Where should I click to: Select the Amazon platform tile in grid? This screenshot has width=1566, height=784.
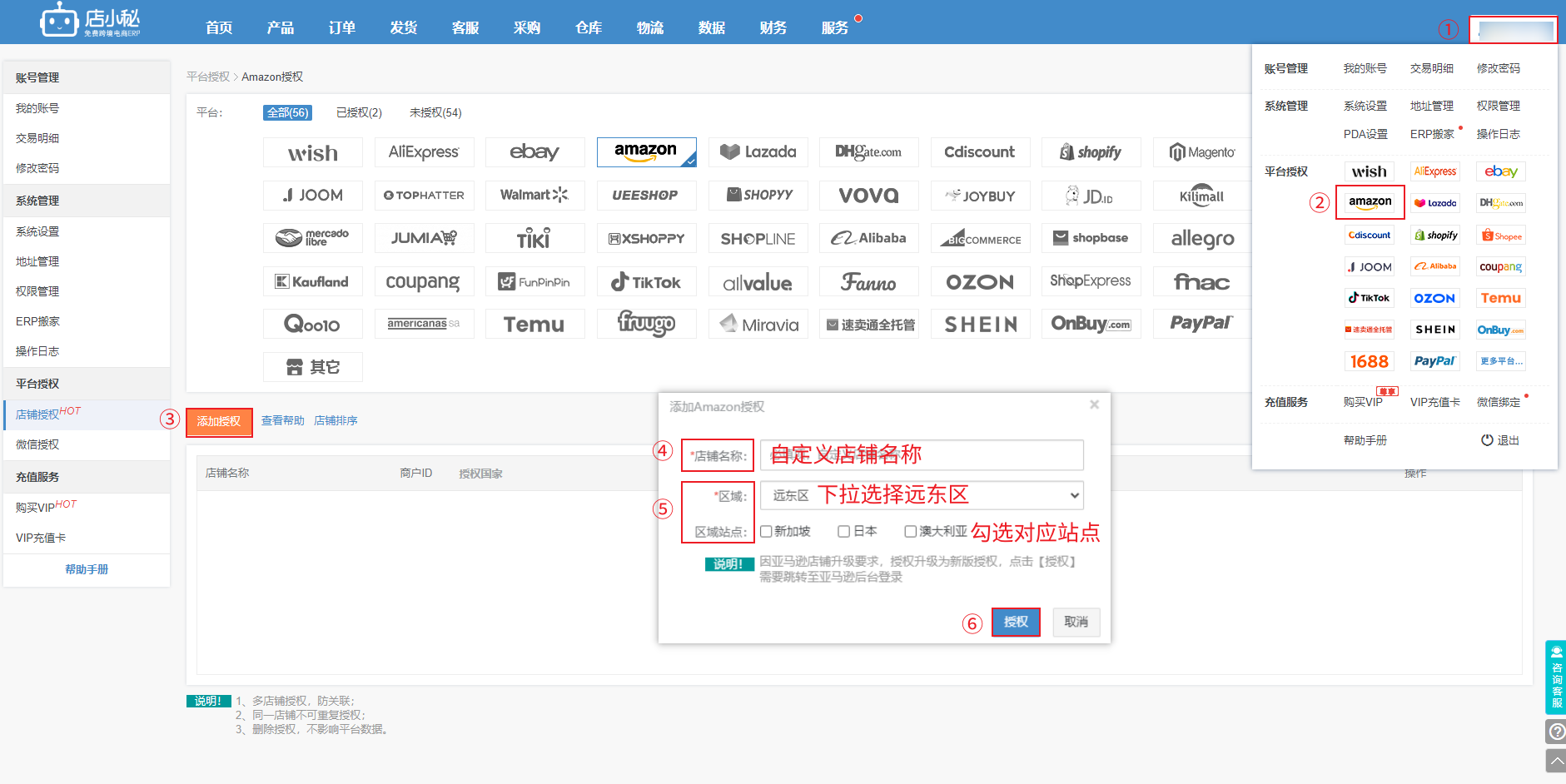(x=647, y=152)
